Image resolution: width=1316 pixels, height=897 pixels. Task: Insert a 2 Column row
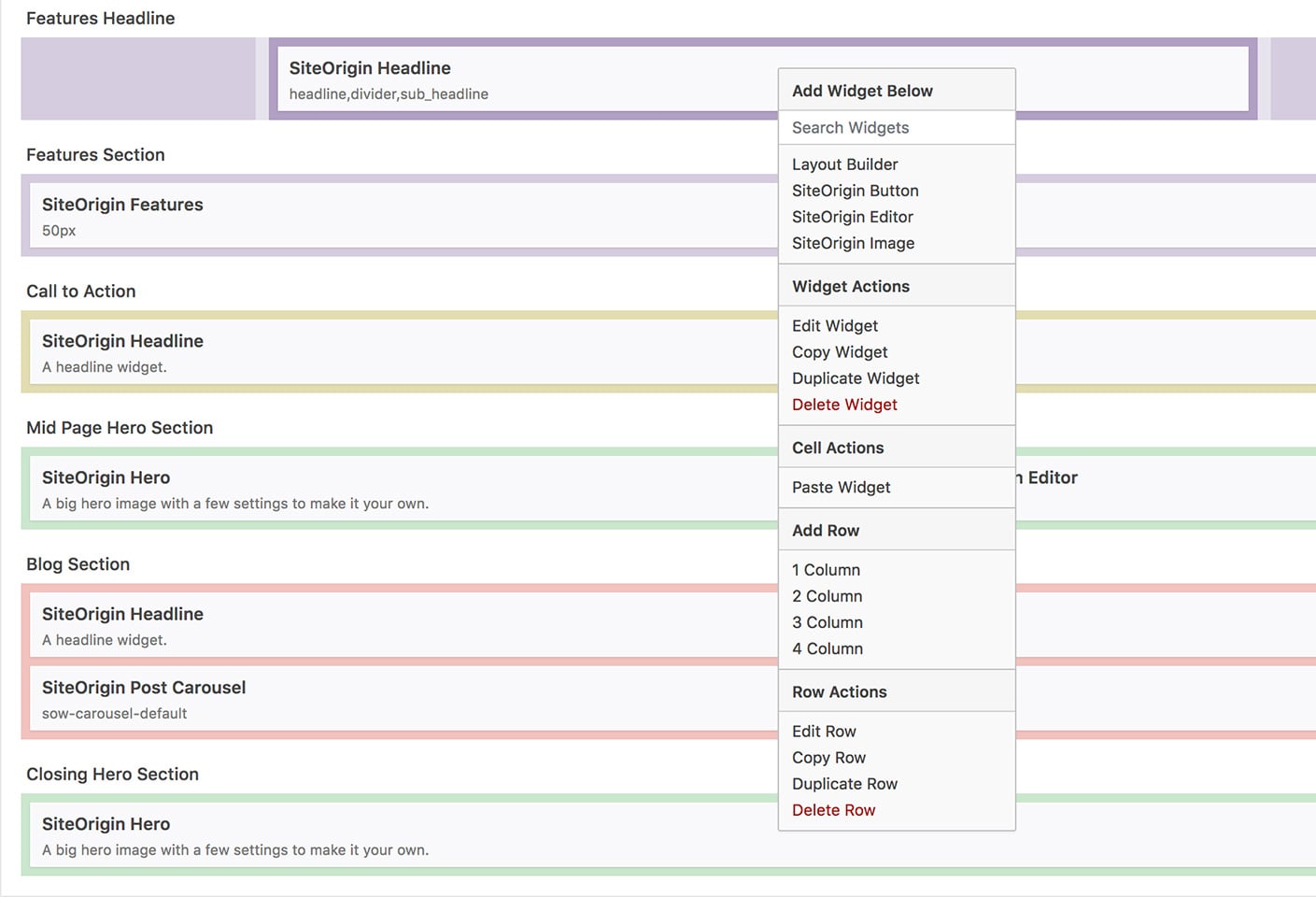[x=827, y=595]
